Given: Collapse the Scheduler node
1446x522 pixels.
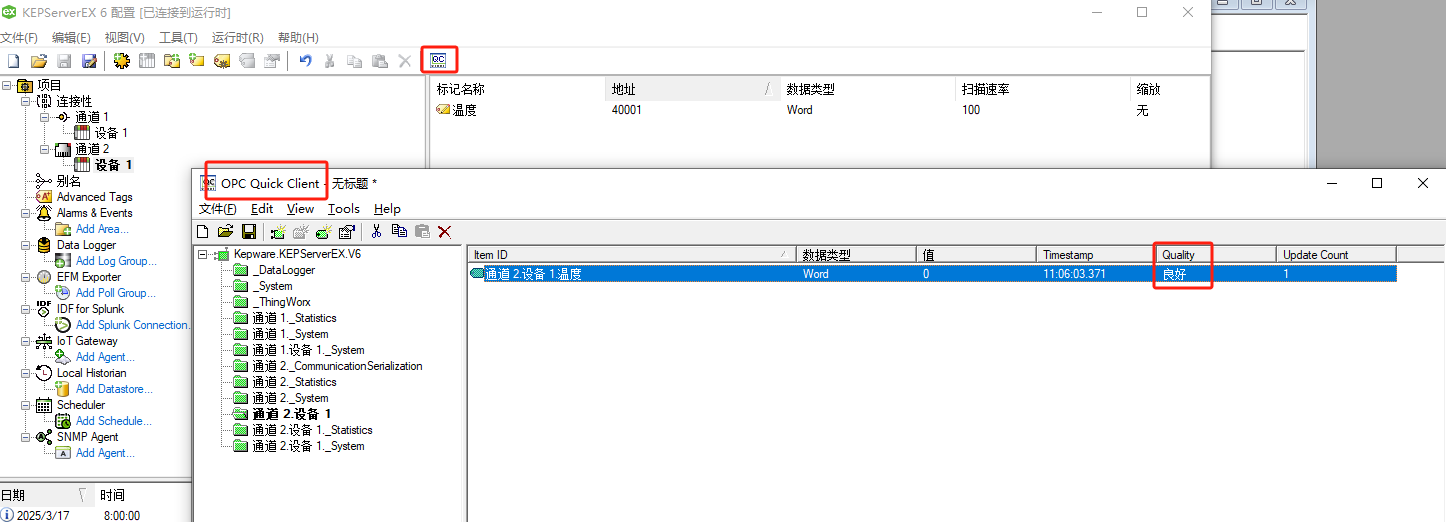Looking at the screenshot, I should [x=25, y=405].
